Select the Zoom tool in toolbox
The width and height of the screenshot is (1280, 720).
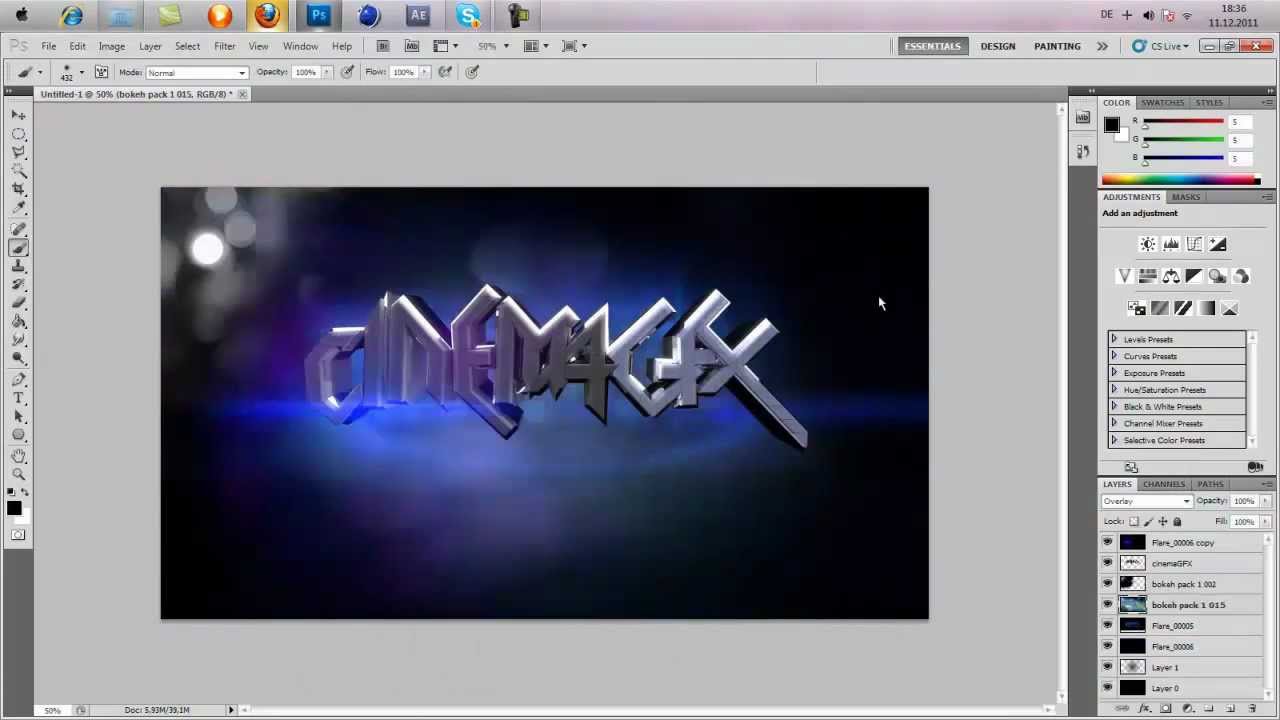click(x=19, y=475)
